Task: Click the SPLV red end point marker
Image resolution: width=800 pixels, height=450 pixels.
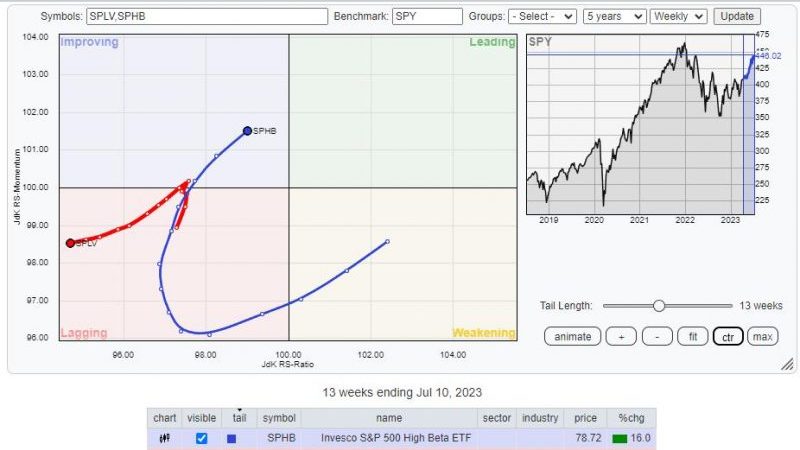Action: [70, 243]
